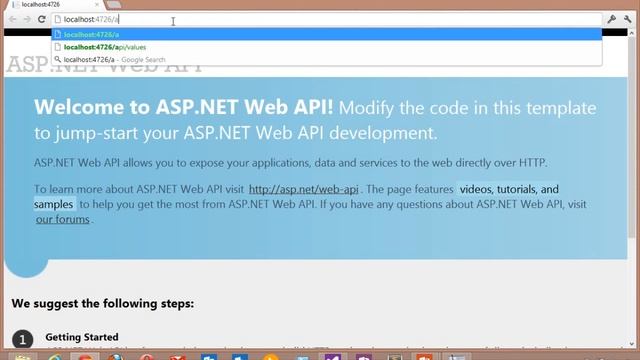
Task: Go back with the browser back arrow
Action: point(13,19)
